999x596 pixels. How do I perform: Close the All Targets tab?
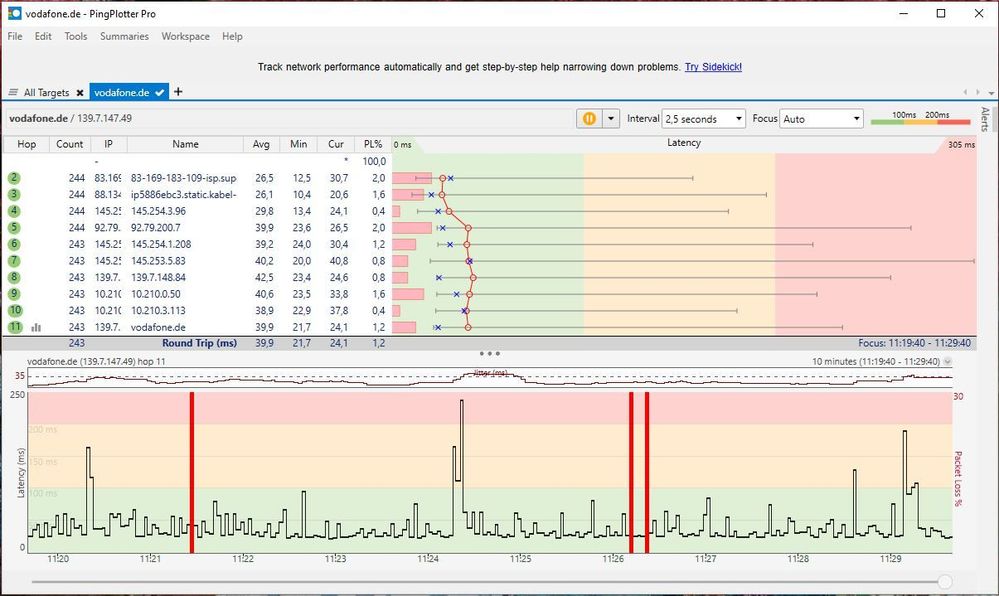(80, 93)
